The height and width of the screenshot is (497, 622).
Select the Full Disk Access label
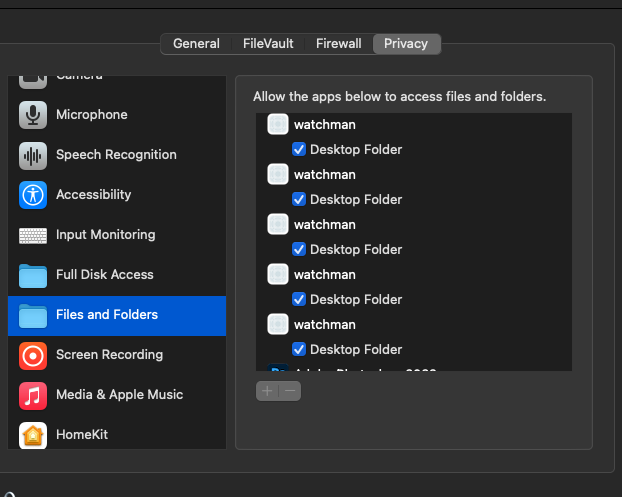coord(105,274)
